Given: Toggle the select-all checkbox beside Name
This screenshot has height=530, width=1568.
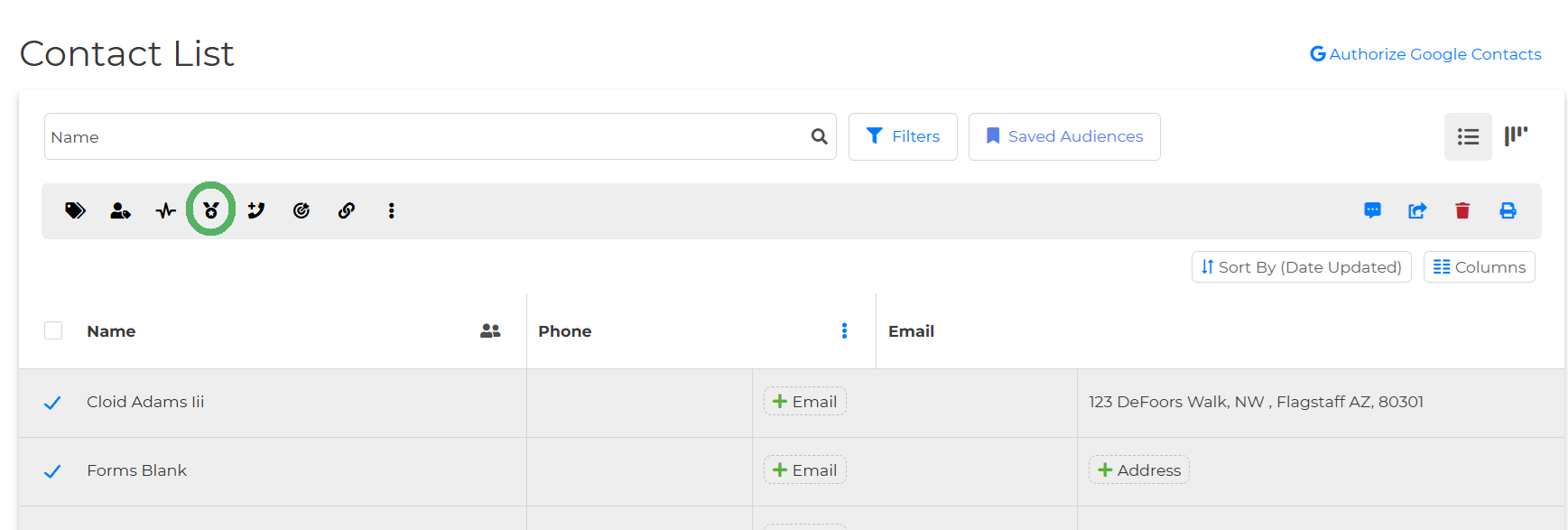Looking at the screenshot, I should tap(53, 330).
